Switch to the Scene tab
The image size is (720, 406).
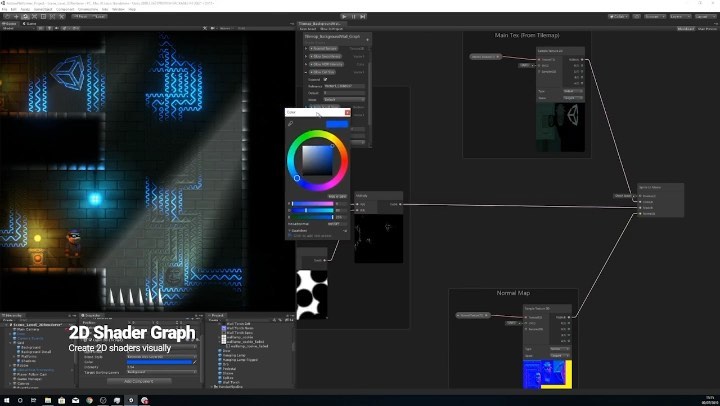click(x=10, y=23)
